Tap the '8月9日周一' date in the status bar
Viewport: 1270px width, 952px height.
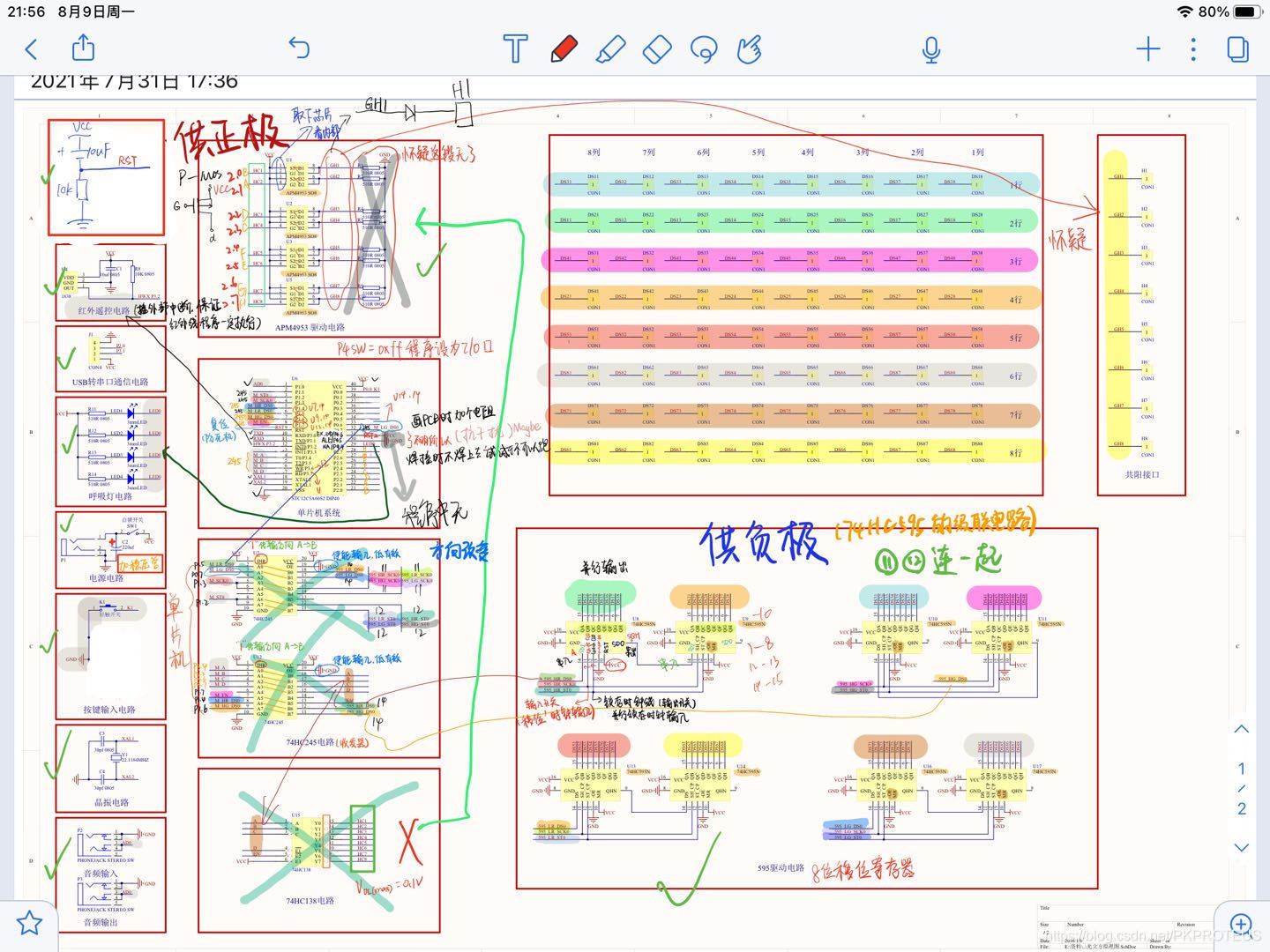pyautogui.click(x=96, y=11)
